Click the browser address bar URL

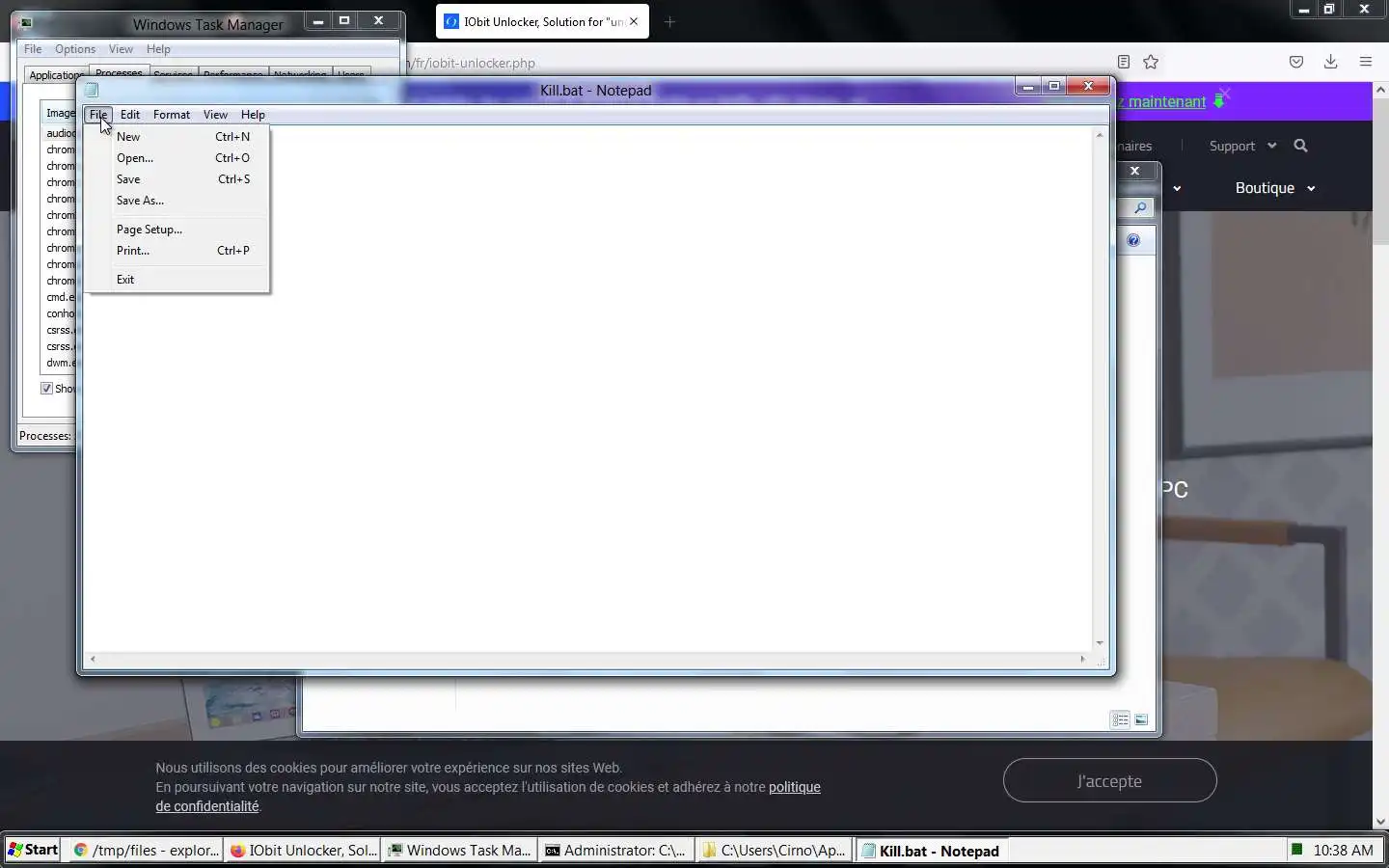pyautogui.click(x=471, y=64)
